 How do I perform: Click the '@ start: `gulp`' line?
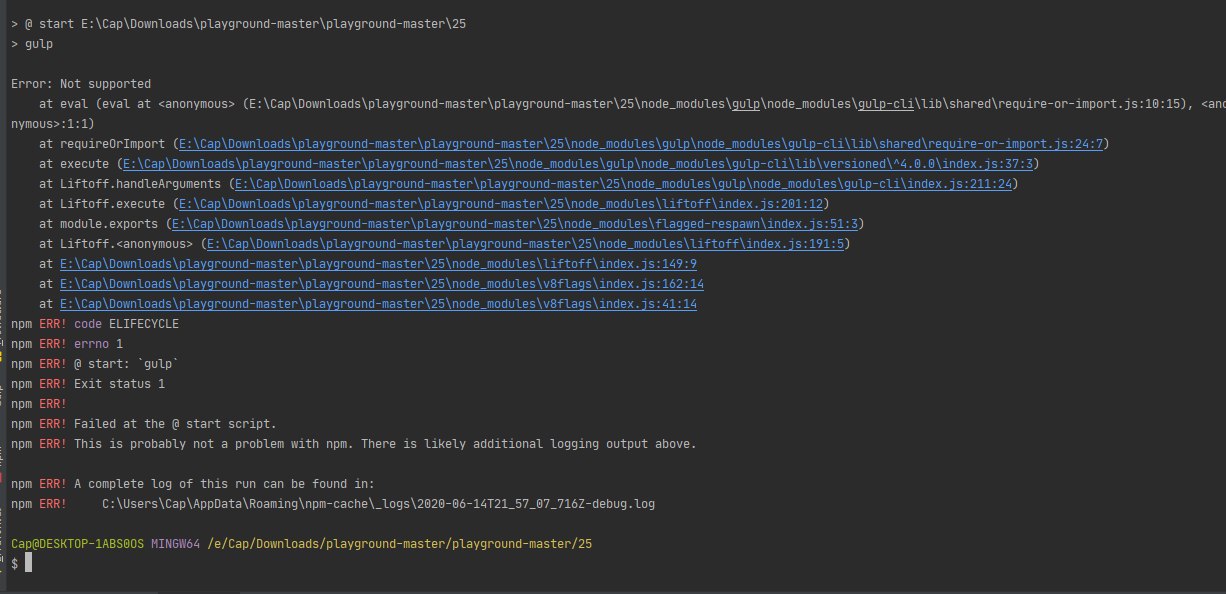[x=95, y=363]
